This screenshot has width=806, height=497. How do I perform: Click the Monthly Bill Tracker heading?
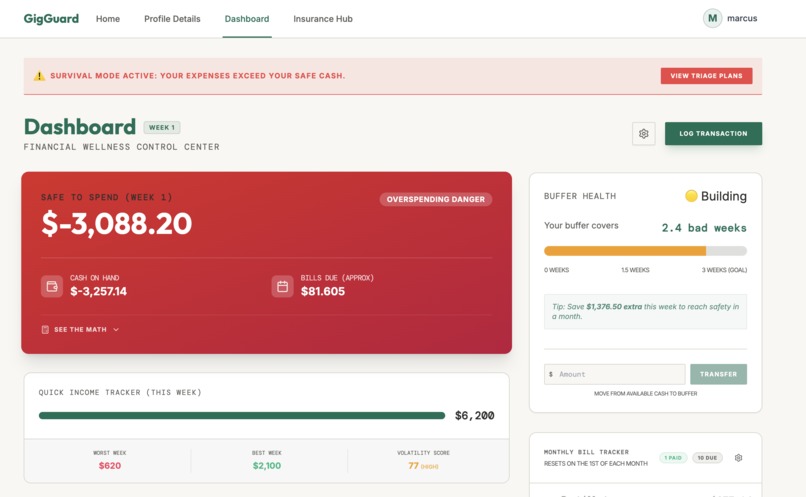tap(586, 452)
